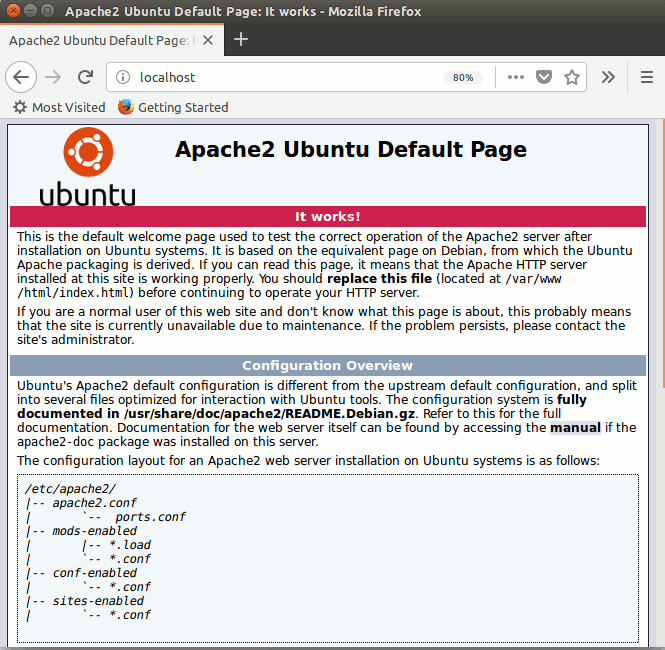Expand the toolbar overflow chevron

point(608,77)
